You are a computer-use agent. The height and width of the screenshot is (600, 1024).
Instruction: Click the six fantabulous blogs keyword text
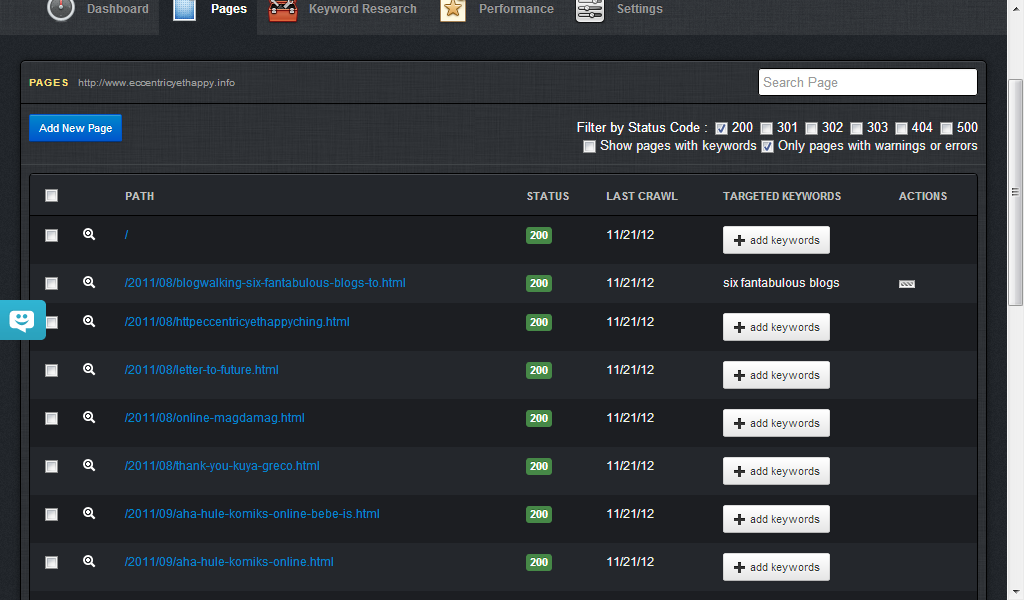pyautogui.click(x=781, y=283)
